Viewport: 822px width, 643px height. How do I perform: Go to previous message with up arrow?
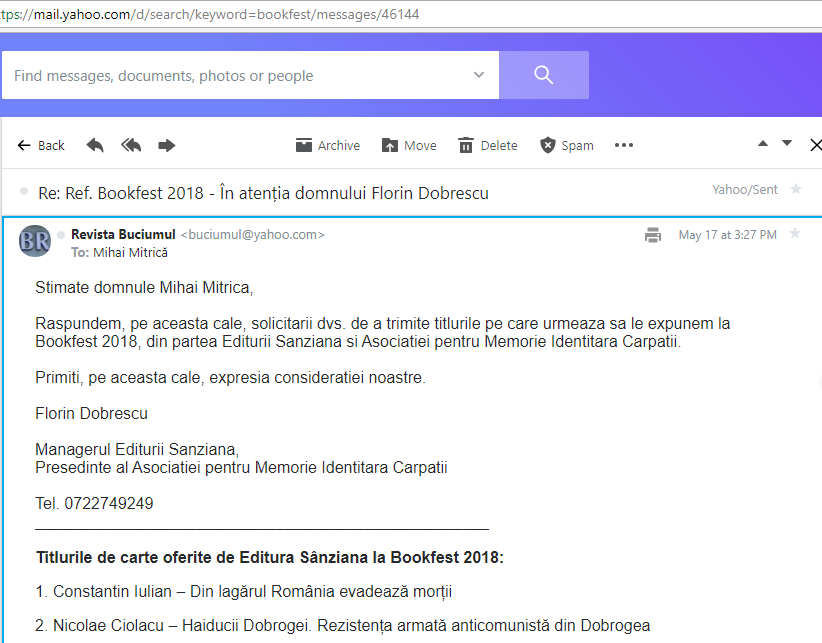pyautogui.click(x=763, y=144)
